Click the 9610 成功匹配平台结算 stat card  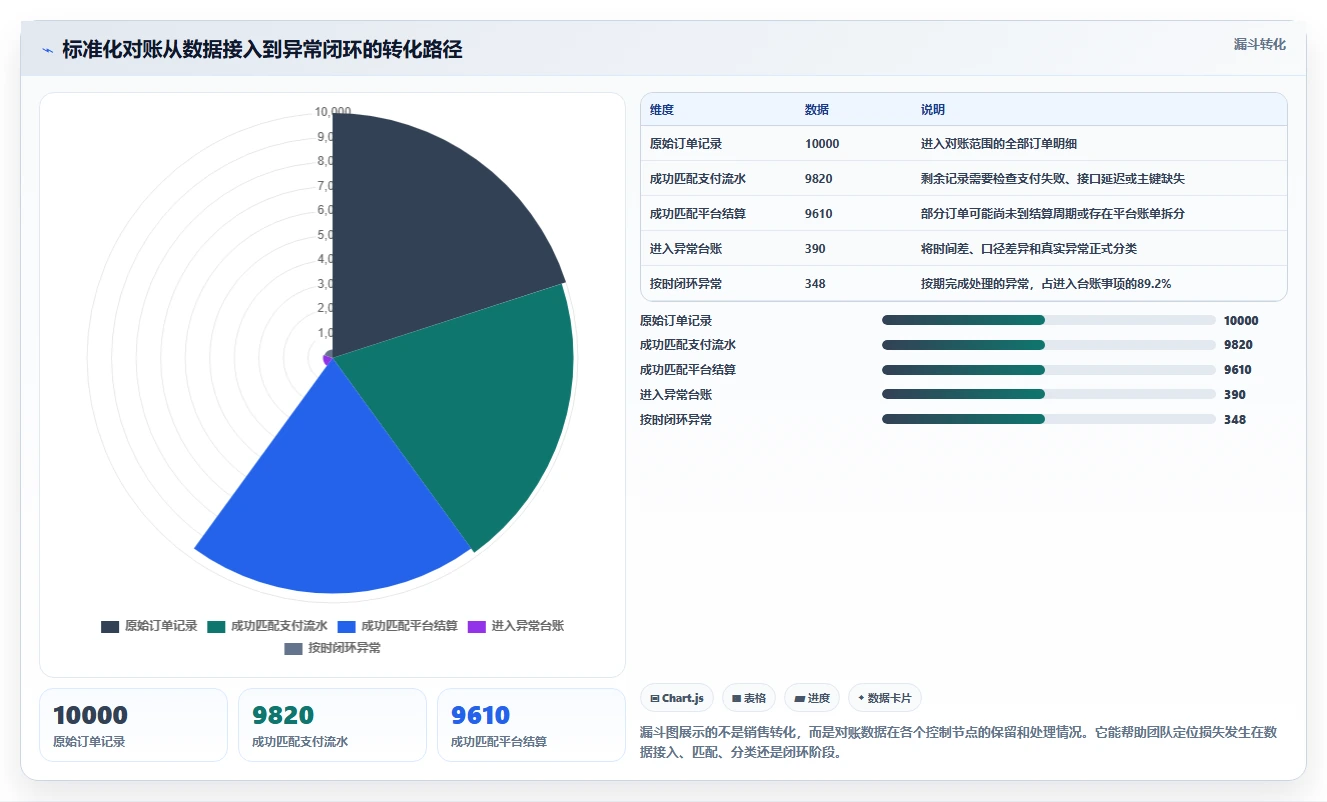[x=531, y=725]
